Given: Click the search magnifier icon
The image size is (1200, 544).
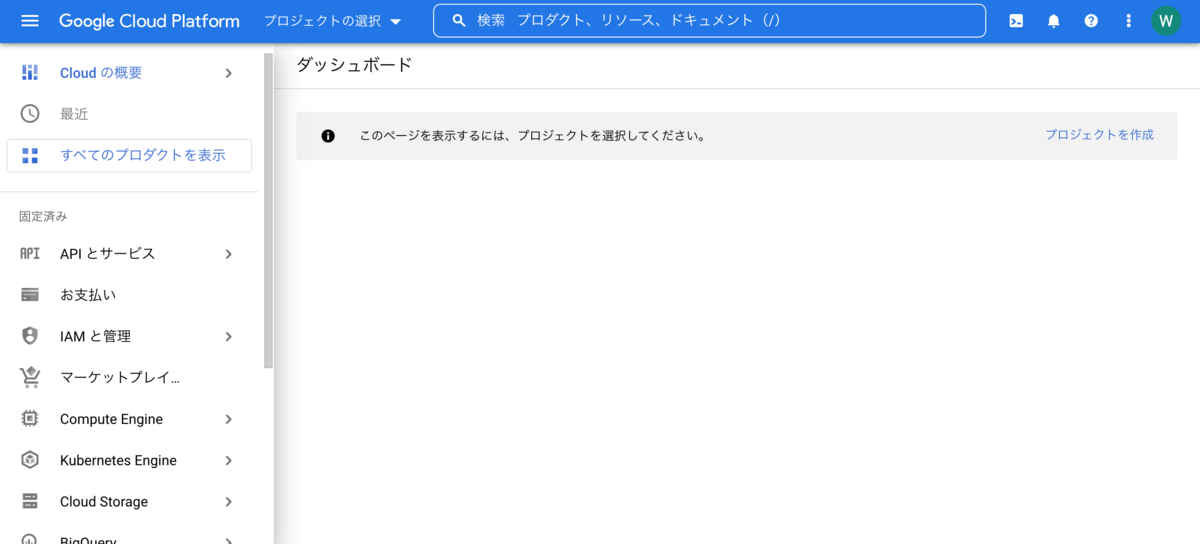Looking at the screenshot, I should (x=459, y=21).
